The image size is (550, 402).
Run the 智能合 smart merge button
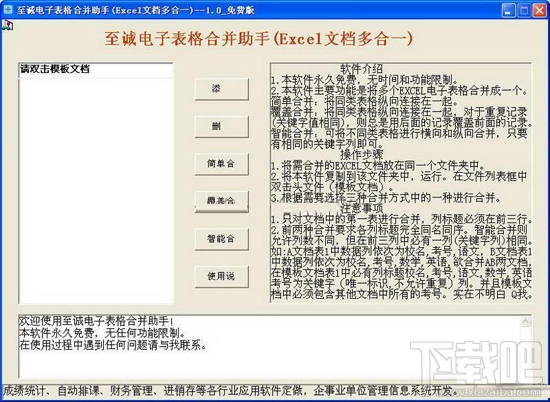(222, 239)
